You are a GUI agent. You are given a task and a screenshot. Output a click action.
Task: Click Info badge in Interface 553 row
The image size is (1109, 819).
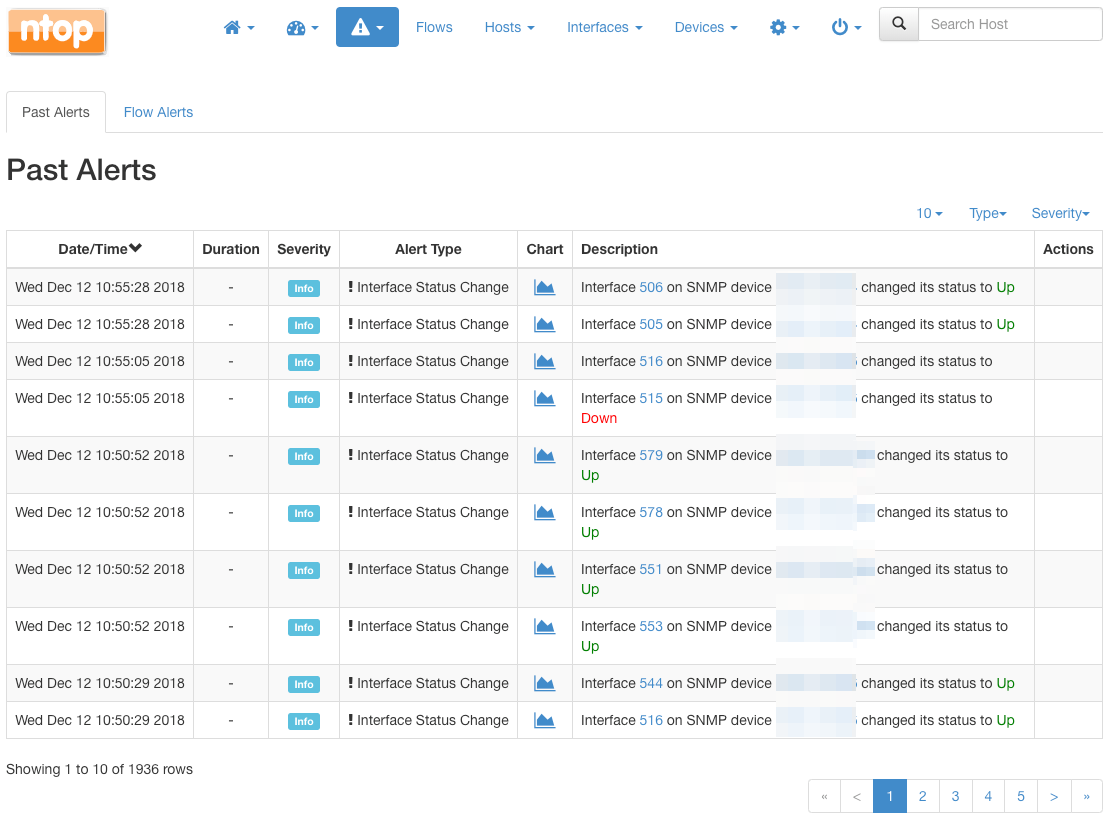pos(303,627)
